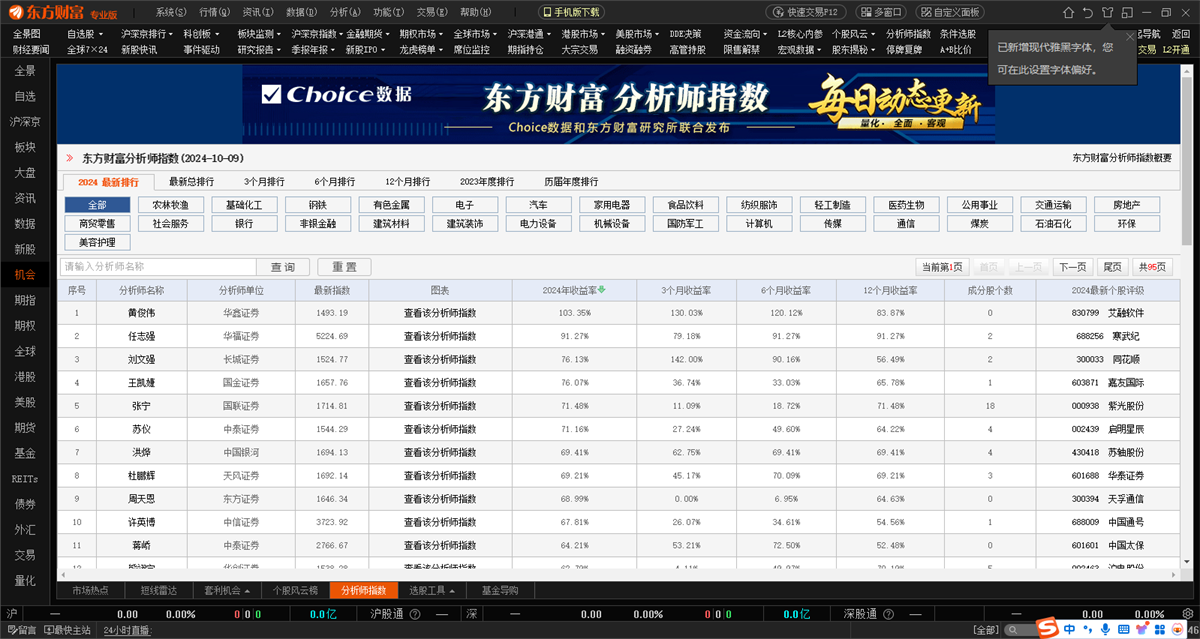Click the analyst name search field
This screenshot has height=639, width=1200.
[x=158, y=267]
